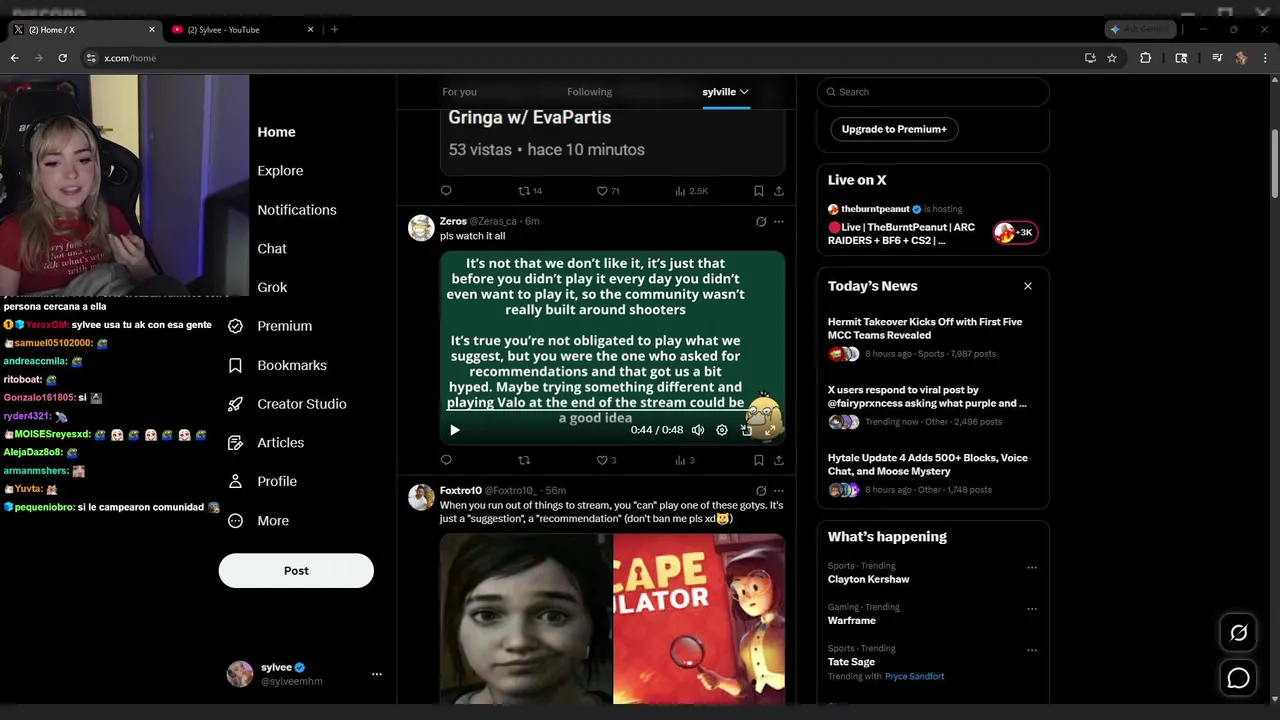
Task: Expand the sylville list dropdown chevron
Action: tap(744, 92)
